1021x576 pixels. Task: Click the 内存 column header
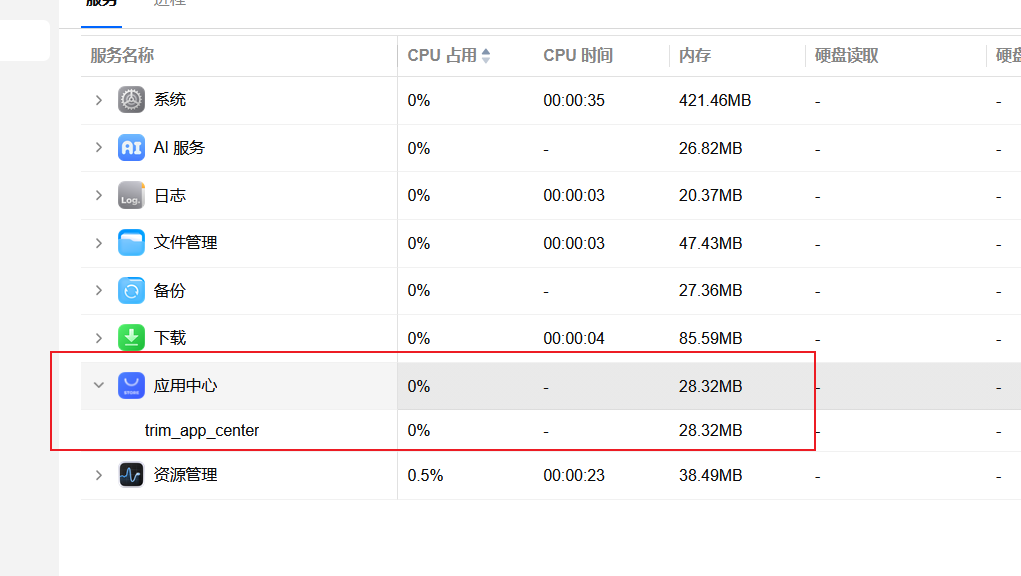tap(695, 56)
